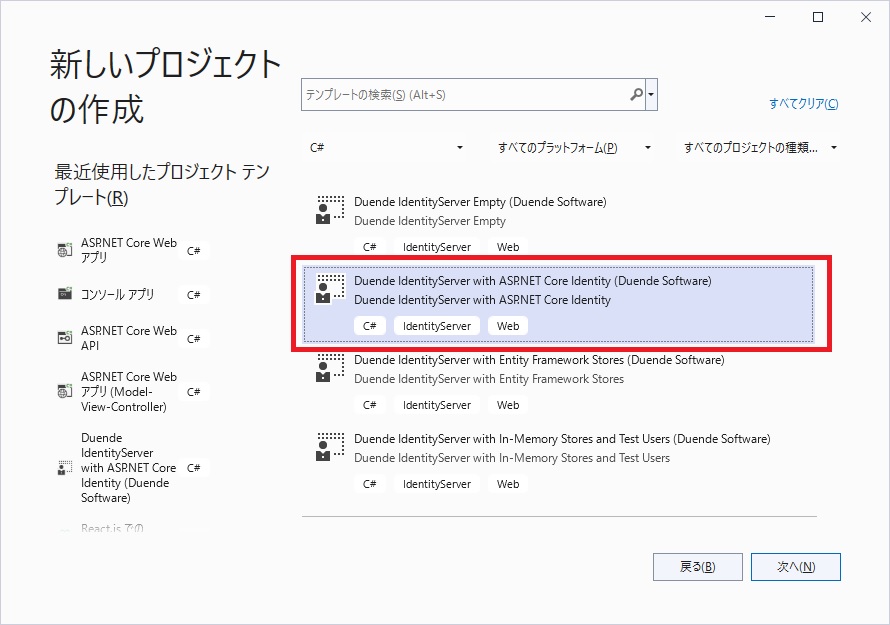Choose recent template ASP.NET Core Web API
The image size is (890, 625).
pyautogui.click(x=129, y=338)
